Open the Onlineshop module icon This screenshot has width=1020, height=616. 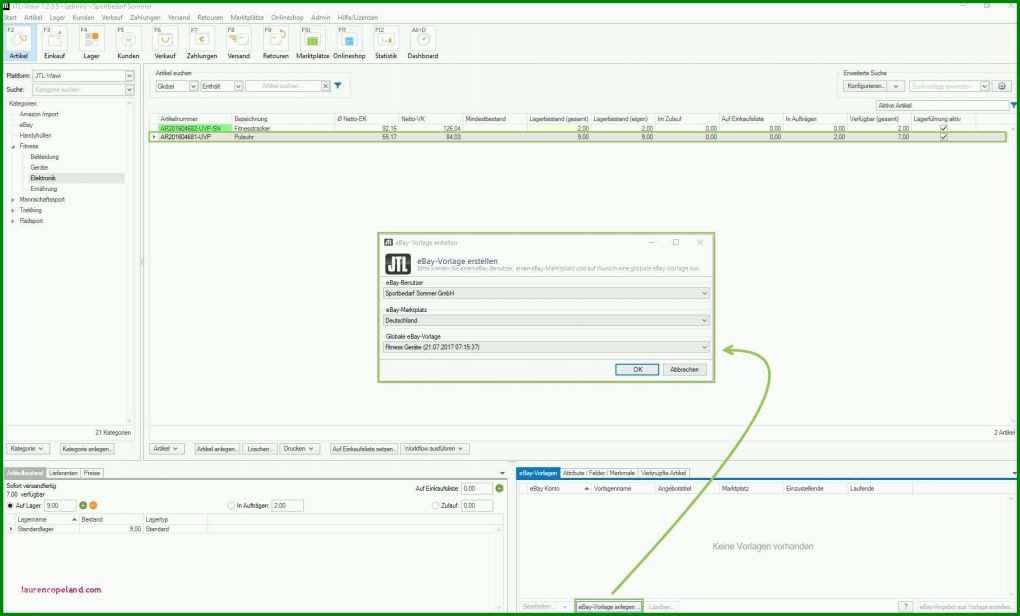pyautogui.click(x=349, y=43)
